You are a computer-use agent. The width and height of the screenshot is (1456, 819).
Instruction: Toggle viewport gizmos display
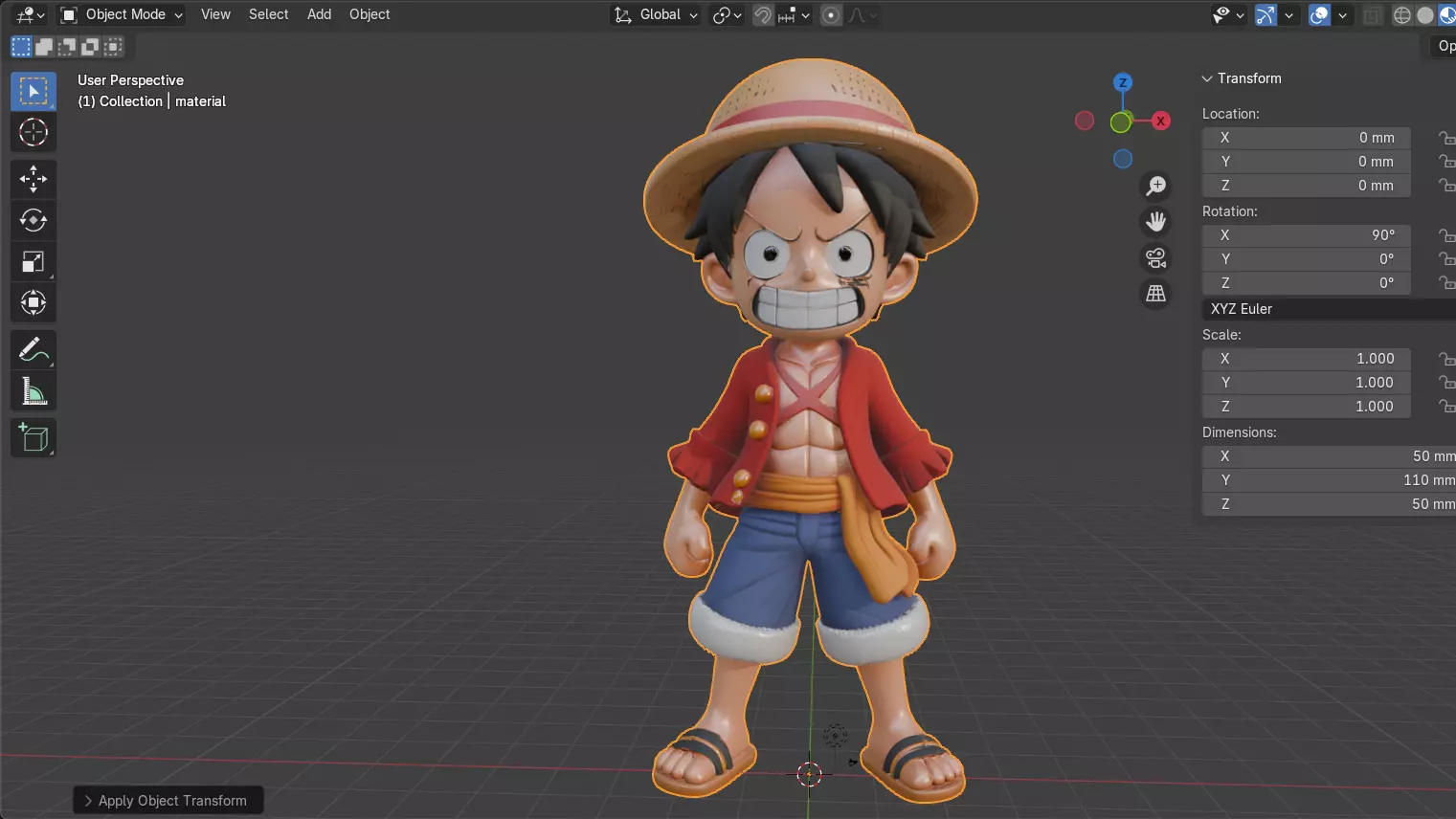[x=1266, y=14]
